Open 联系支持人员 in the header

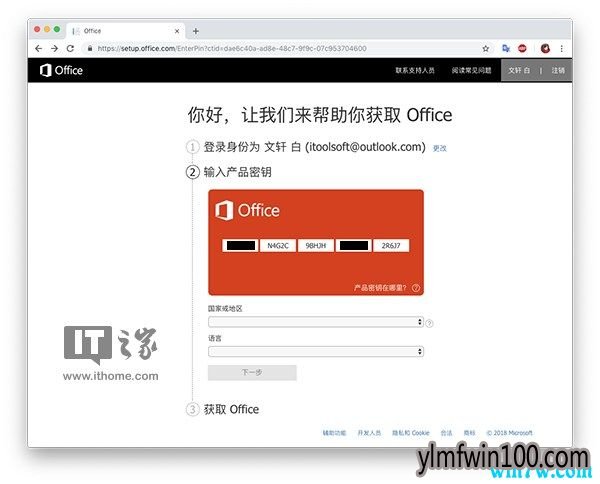415,70
